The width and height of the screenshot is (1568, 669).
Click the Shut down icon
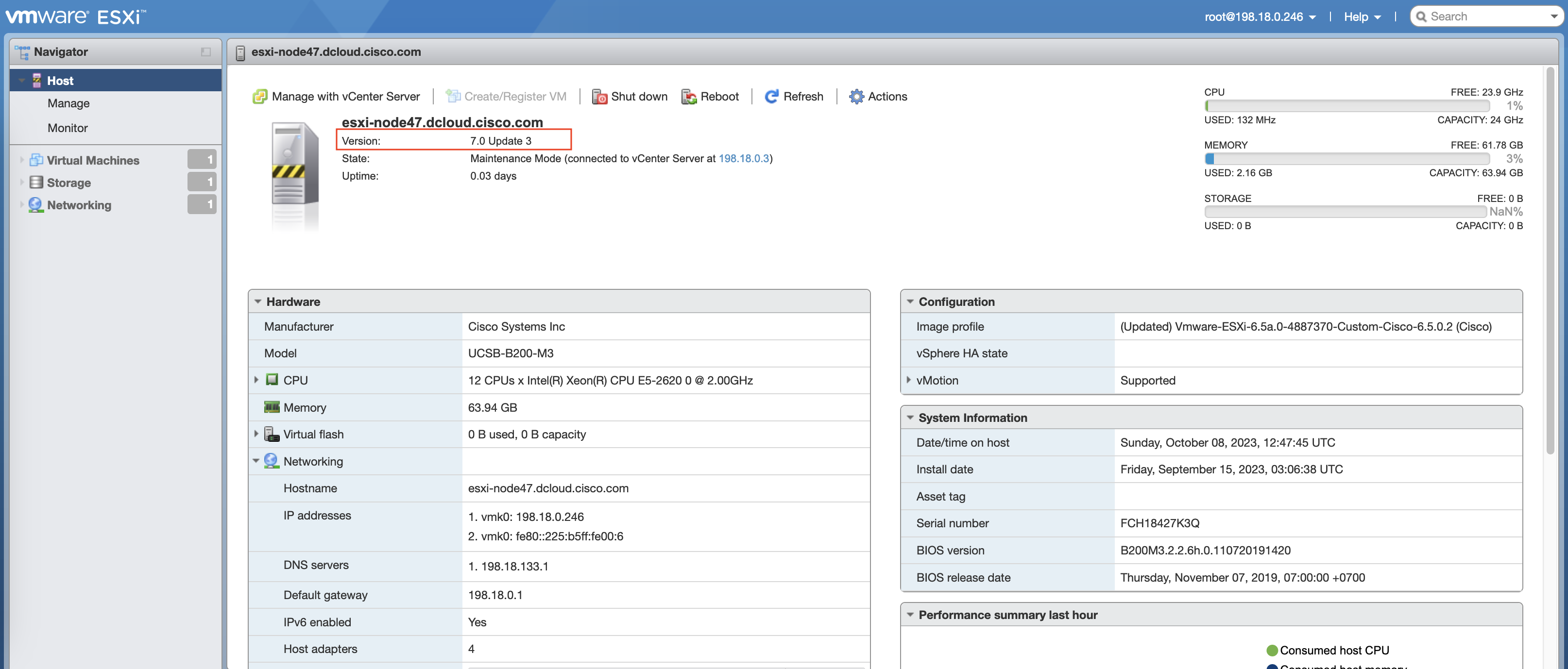point(599,97)
